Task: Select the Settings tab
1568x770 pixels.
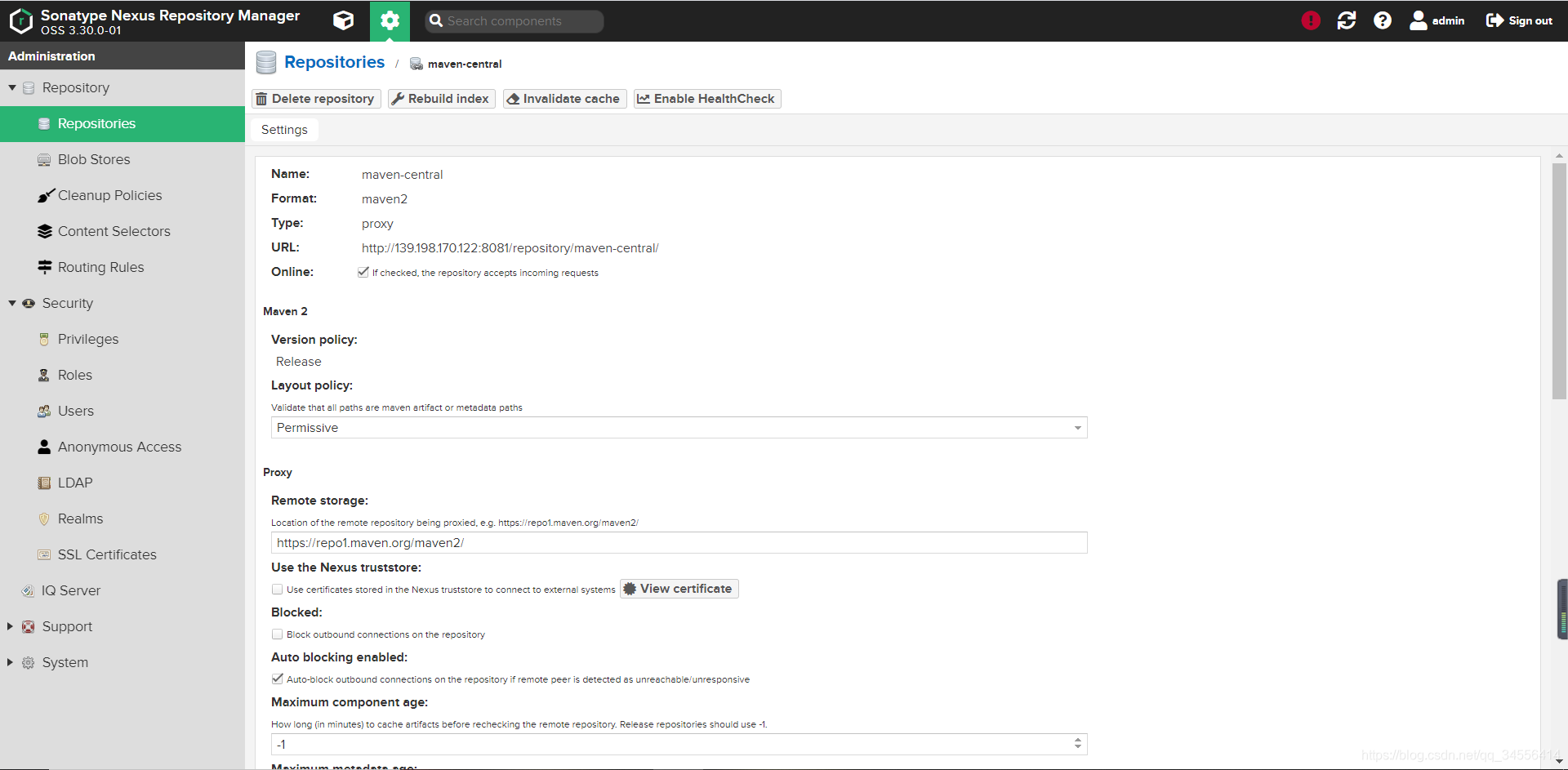Action: coord(284,130)
